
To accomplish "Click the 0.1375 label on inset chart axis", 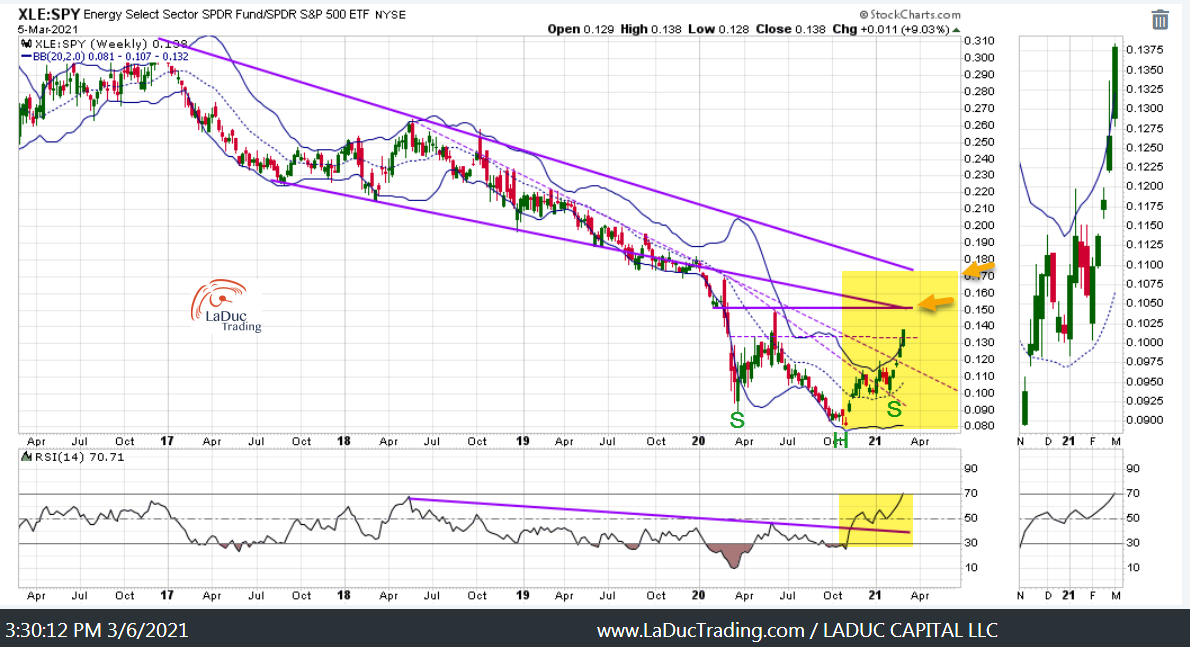I will pos(1144,49).
